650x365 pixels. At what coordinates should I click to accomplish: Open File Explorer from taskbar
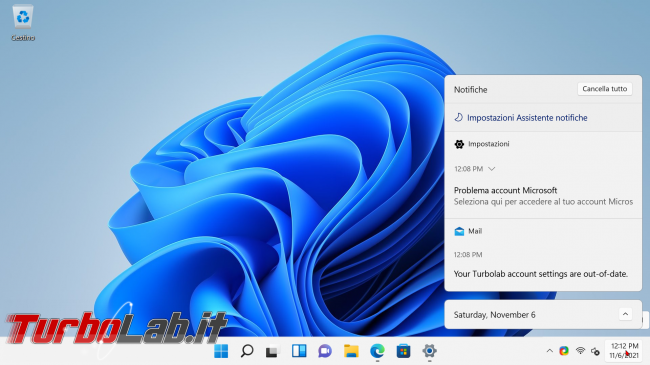(x=351, y=351)
